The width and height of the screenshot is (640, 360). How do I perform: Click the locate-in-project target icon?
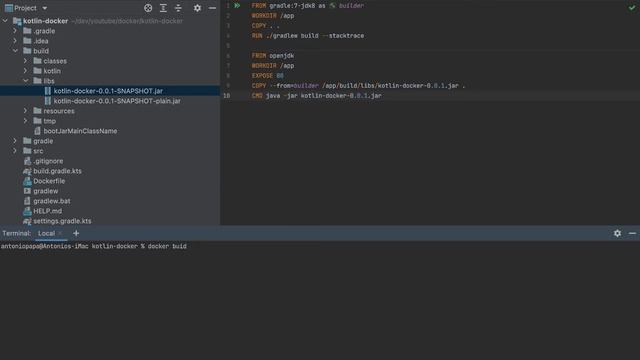click(x=148, y=8)
